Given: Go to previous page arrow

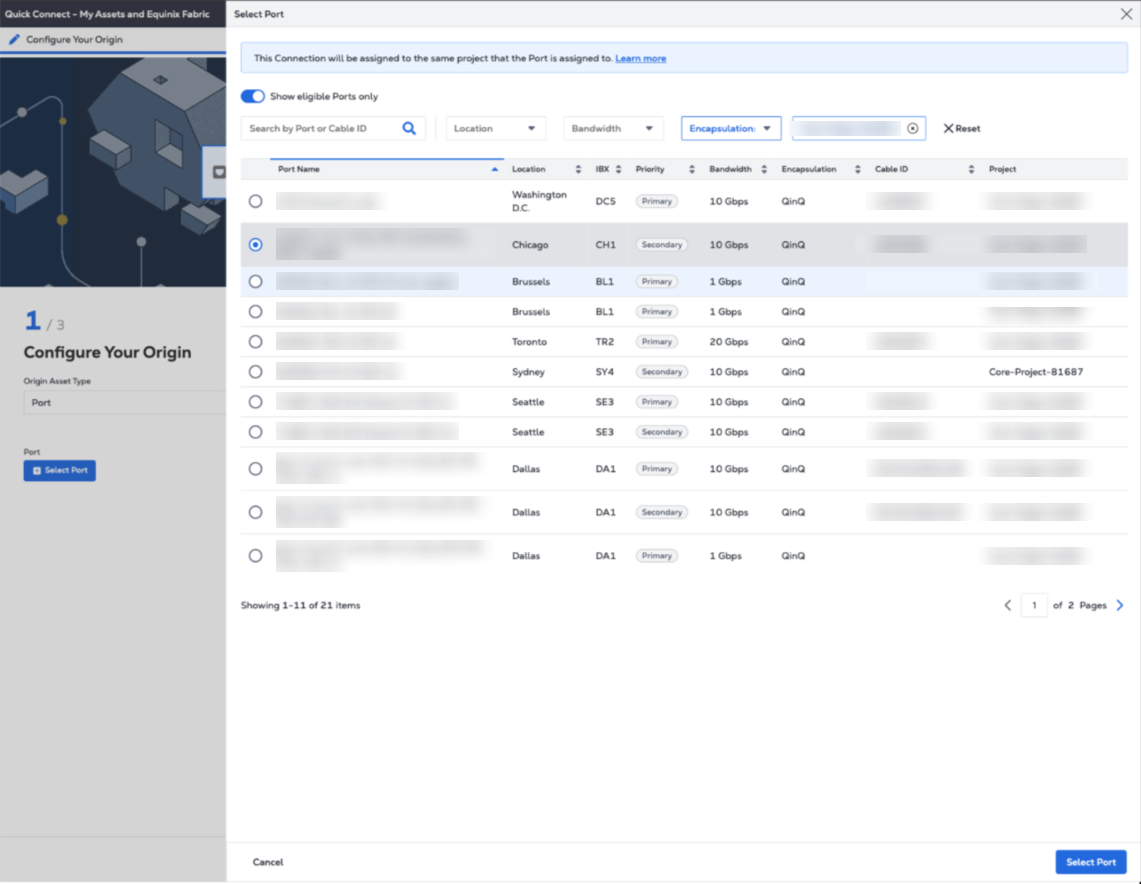Looking at the screenshot, I should click(1008, 605).
